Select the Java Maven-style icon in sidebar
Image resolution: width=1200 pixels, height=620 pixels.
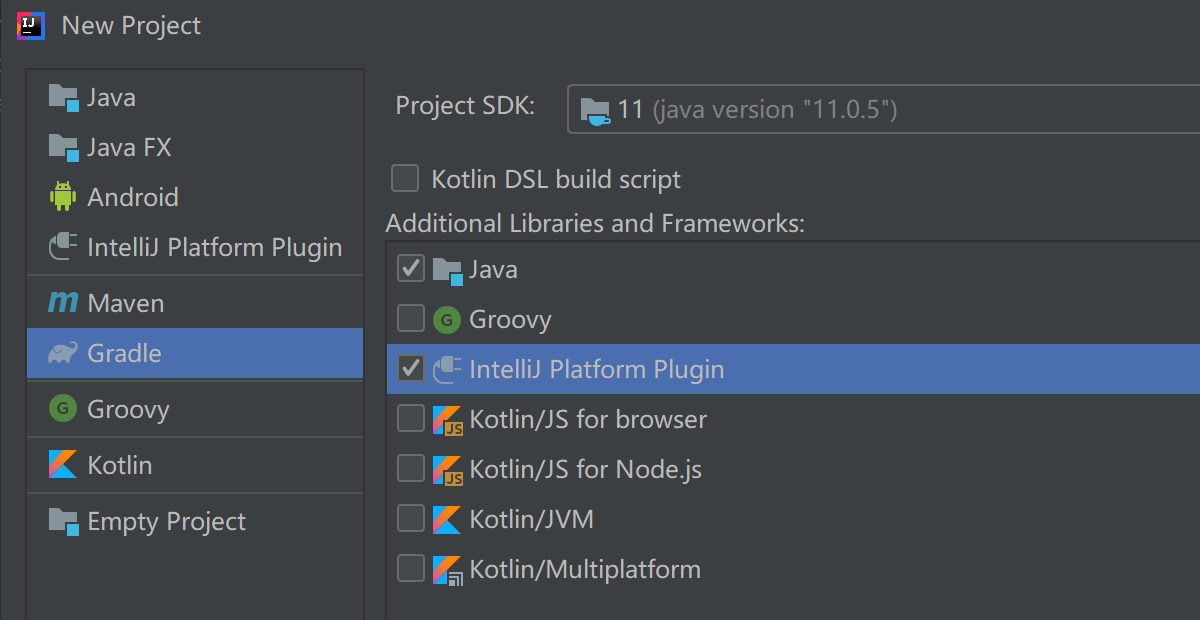click(62, 97)
